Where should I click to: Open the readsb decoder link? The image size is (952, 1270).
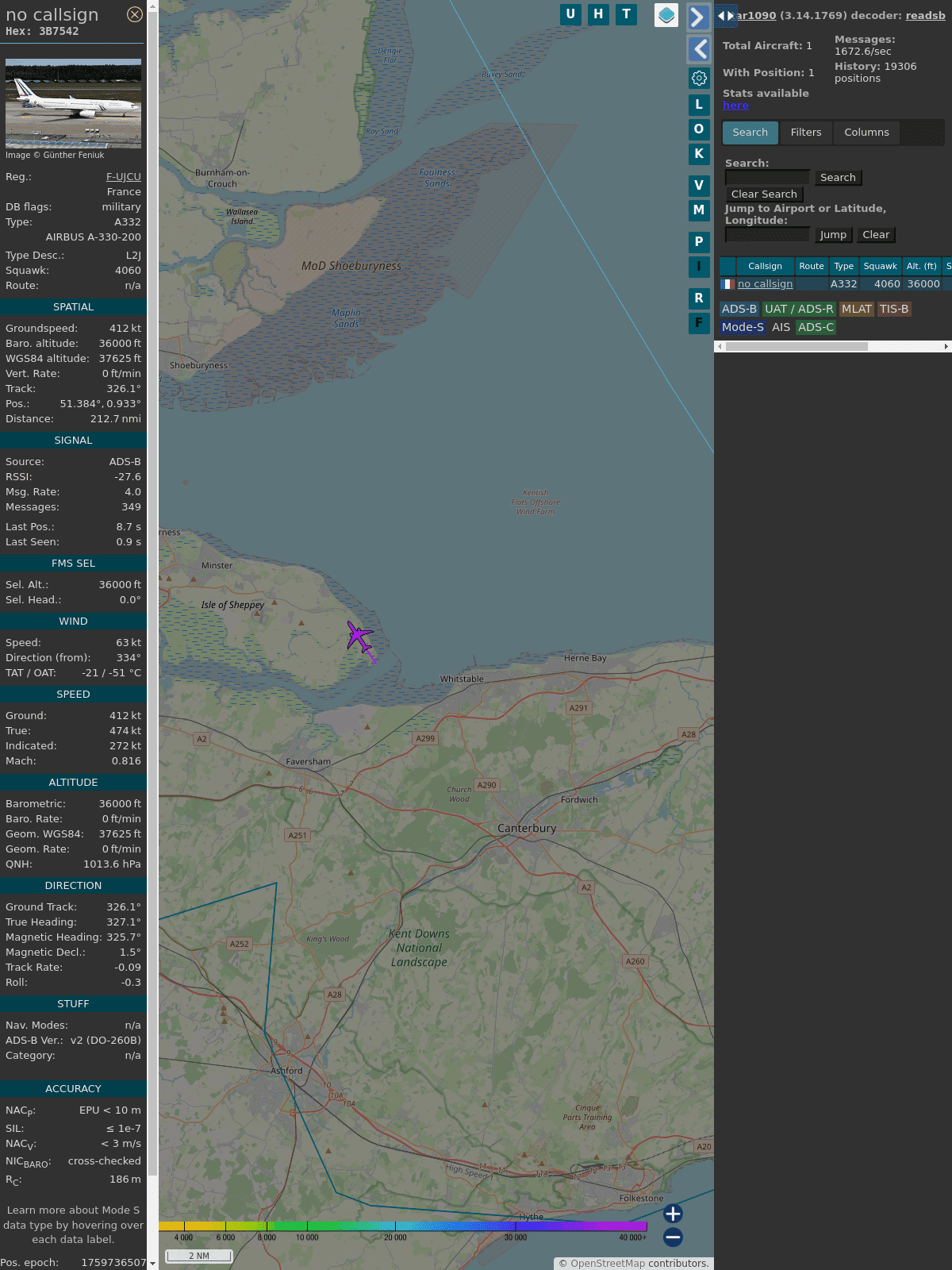tap(925, 15)
